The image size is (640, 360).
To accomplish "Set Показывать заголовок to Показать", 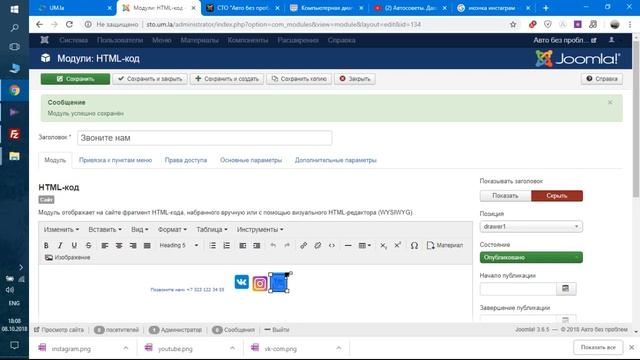I will click(505, 196).
